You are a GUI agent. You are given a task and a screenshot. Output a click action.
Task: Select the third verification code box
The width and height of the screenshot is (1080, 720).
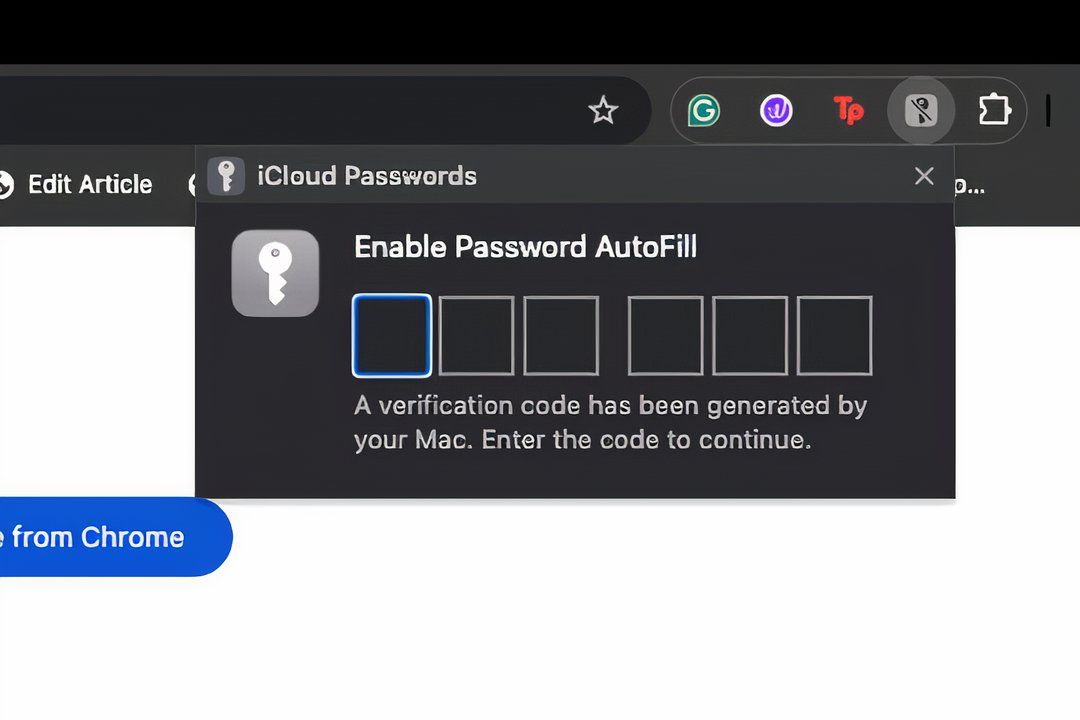pyautogui.click(x=561, y=335)
